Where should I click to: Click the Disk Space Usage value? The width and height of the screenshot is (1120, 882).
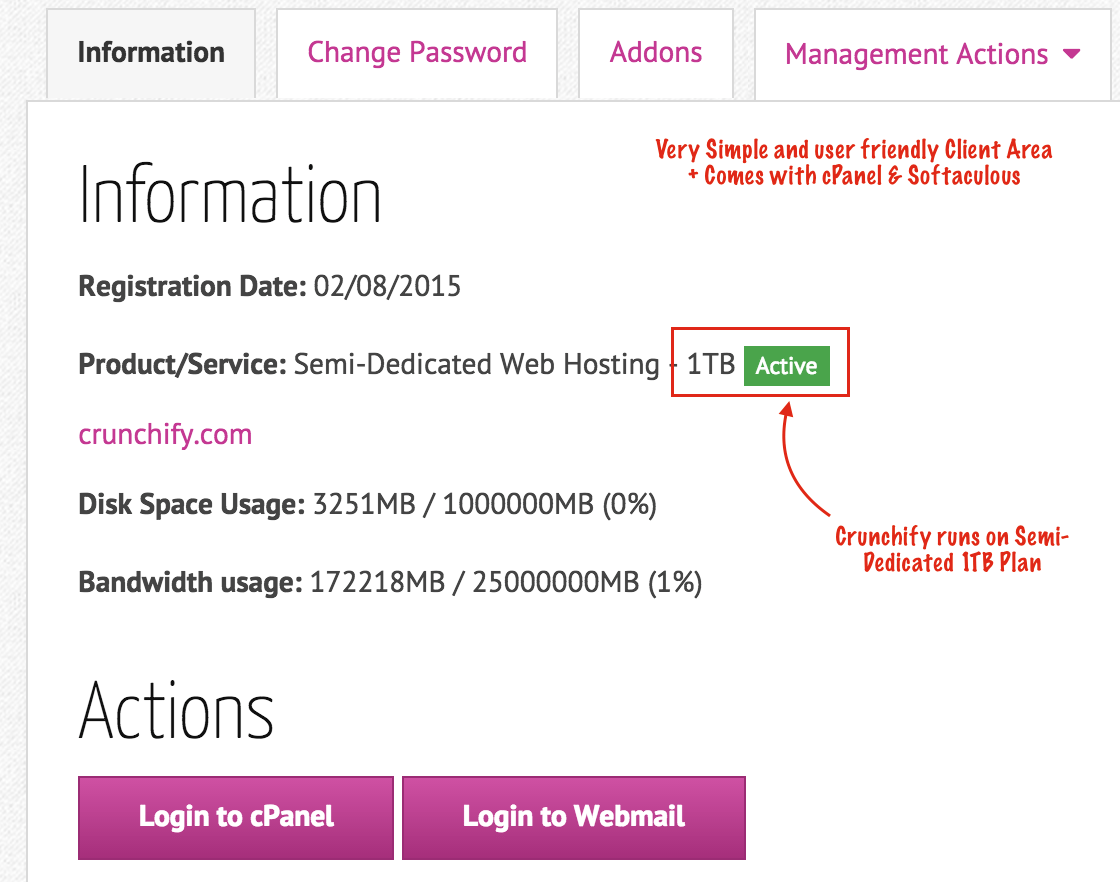484,504
